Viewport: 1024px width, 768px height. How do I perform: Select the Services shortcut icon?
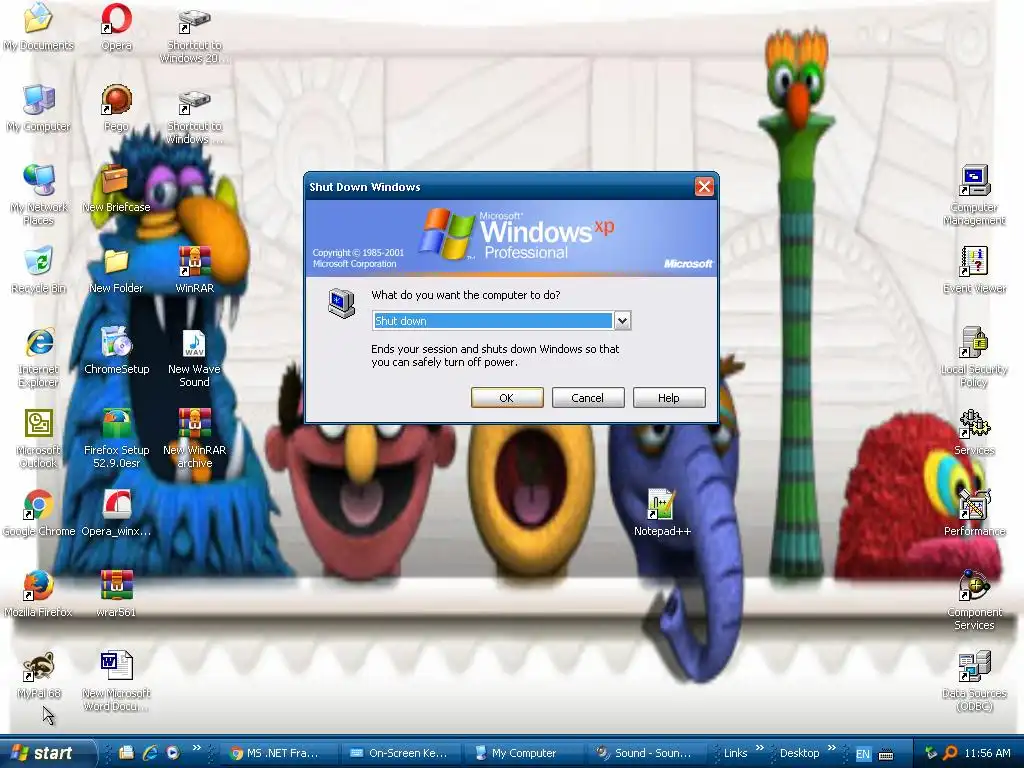pos(974,432)
